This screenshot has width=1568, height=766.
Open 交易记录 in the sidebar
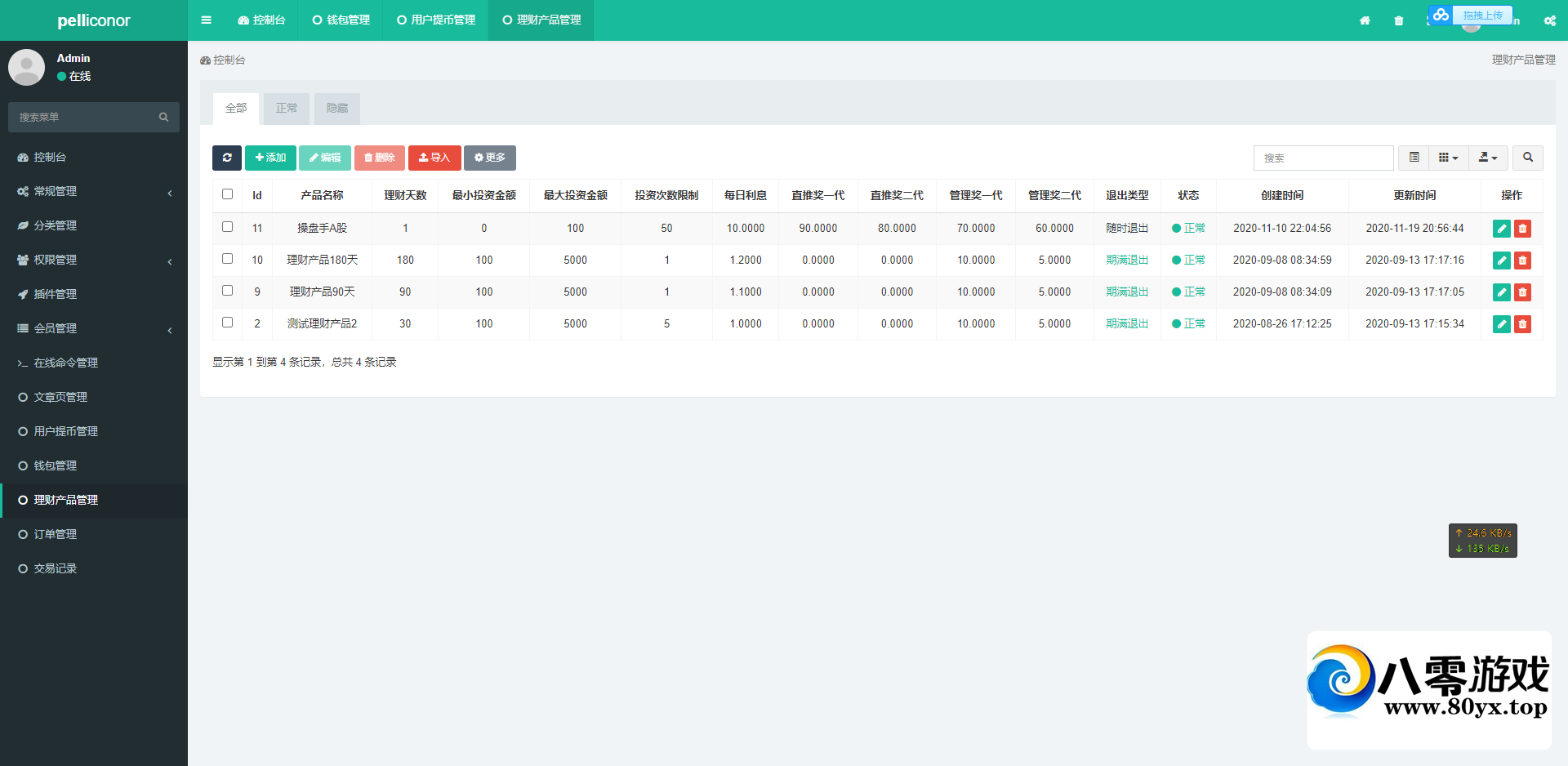pyautogui.click(x=94, y=568)
